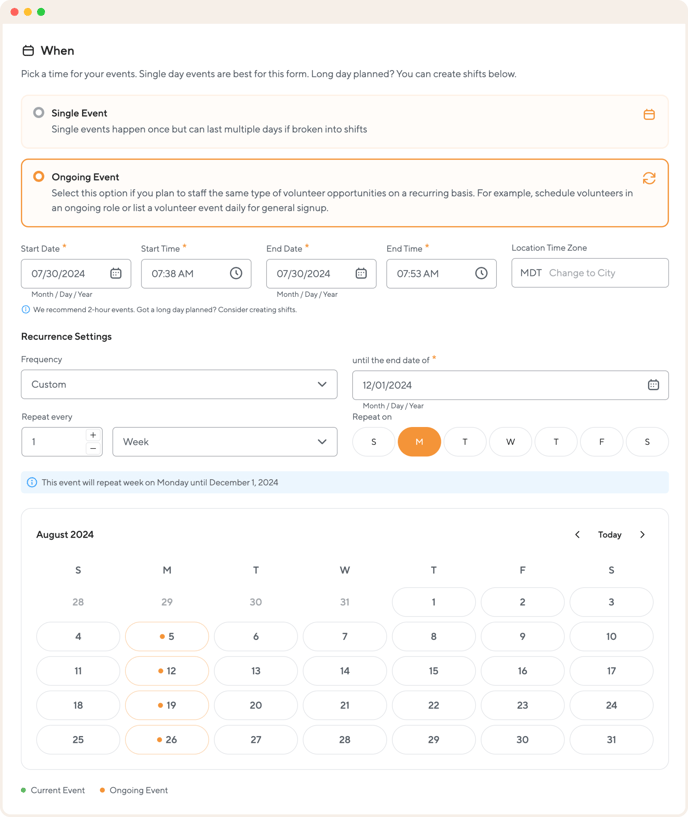Click the Single Event calendar icon
This screenshot has width=688, height=817.
pyautogui.click(x=649, y=115)
